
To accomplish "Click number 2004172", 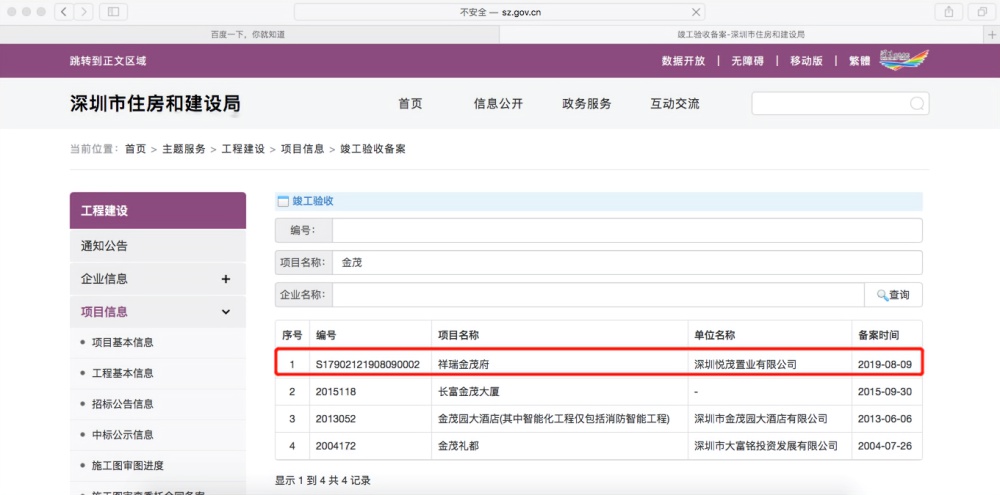I will pyautogui.click(x=336, y=446).
